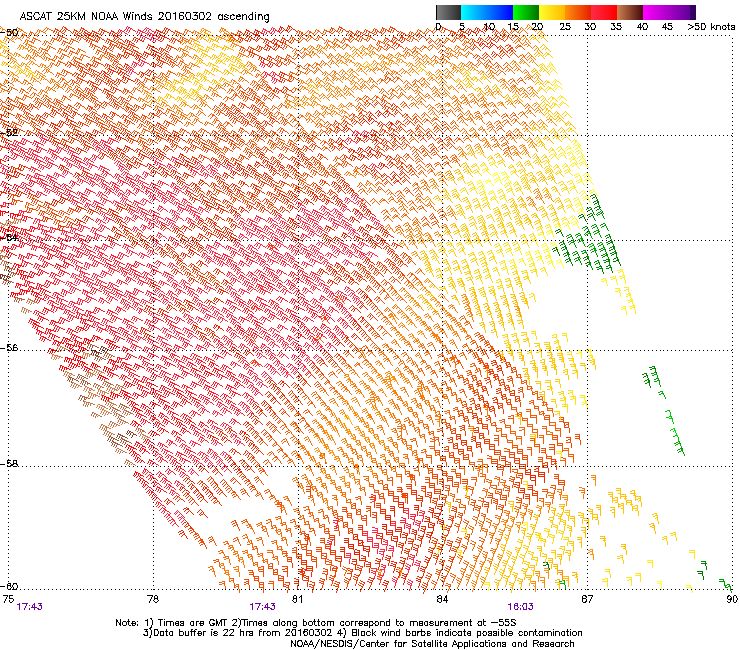Click the cyan 5–10 knots legend color

474,12
